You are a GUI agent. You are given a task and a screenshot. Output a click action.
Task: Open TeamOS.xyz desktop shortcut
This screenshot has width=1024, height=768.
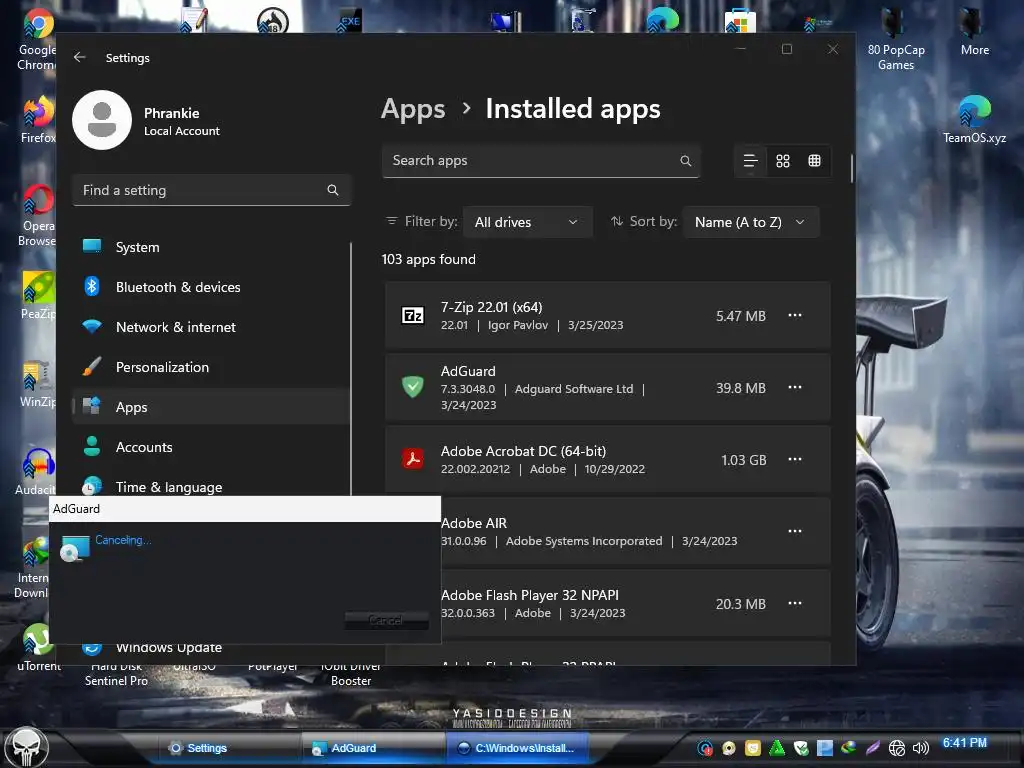point(974,120)
